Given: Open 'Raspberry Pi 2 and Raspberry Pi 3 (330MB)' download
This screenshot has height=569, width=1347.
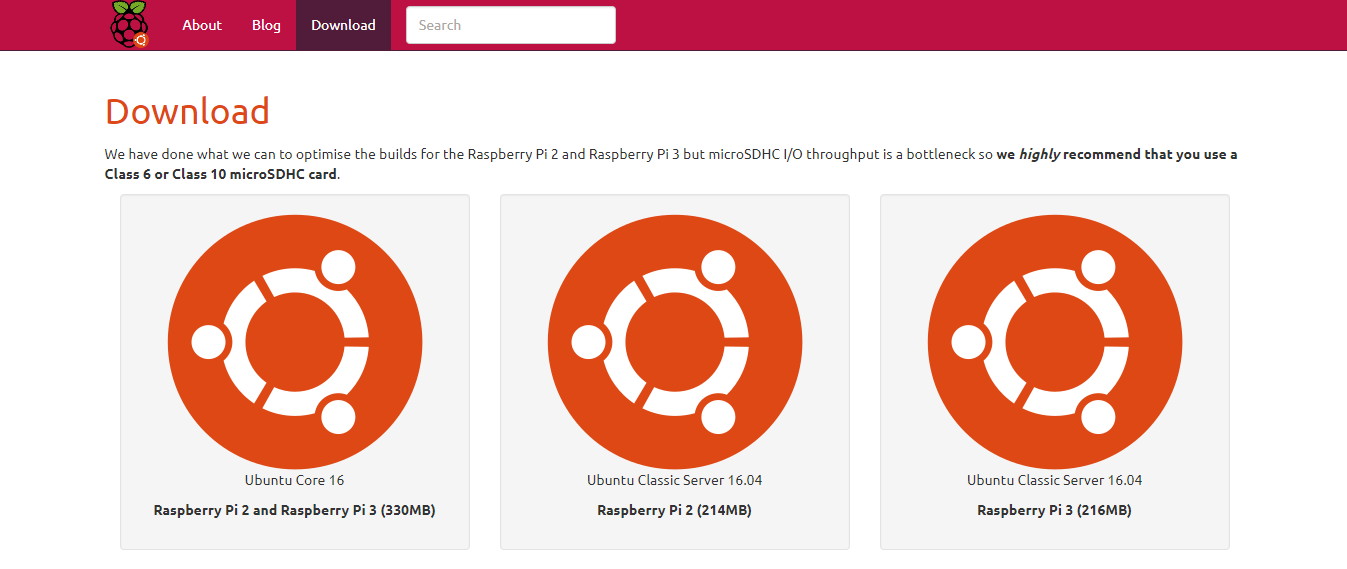Looking at the screenshot, I should click(295, 510).
